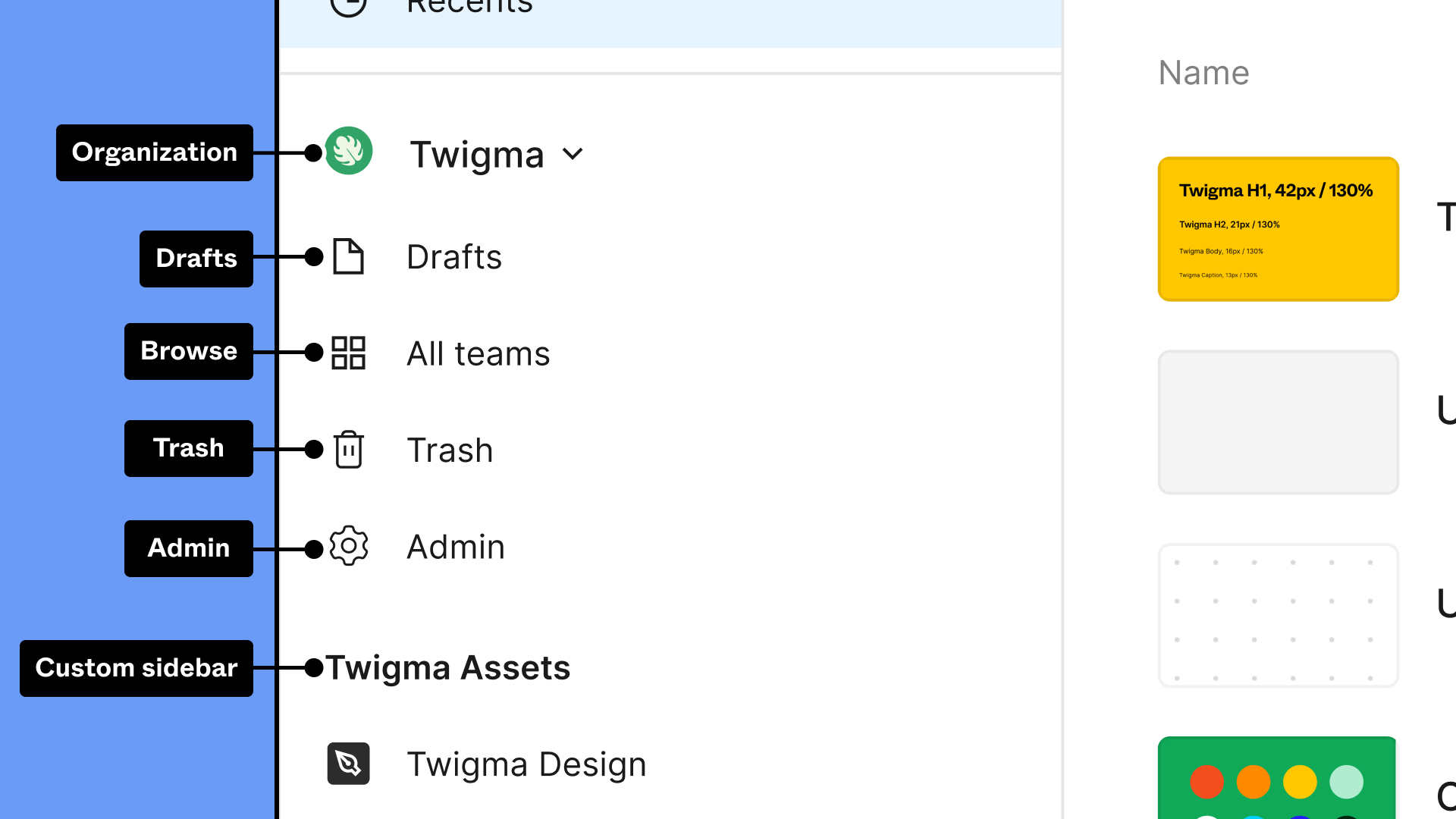The image size is (1456, 819).
Task: Open the Admin settings gear icon
Action: [349, 546]
